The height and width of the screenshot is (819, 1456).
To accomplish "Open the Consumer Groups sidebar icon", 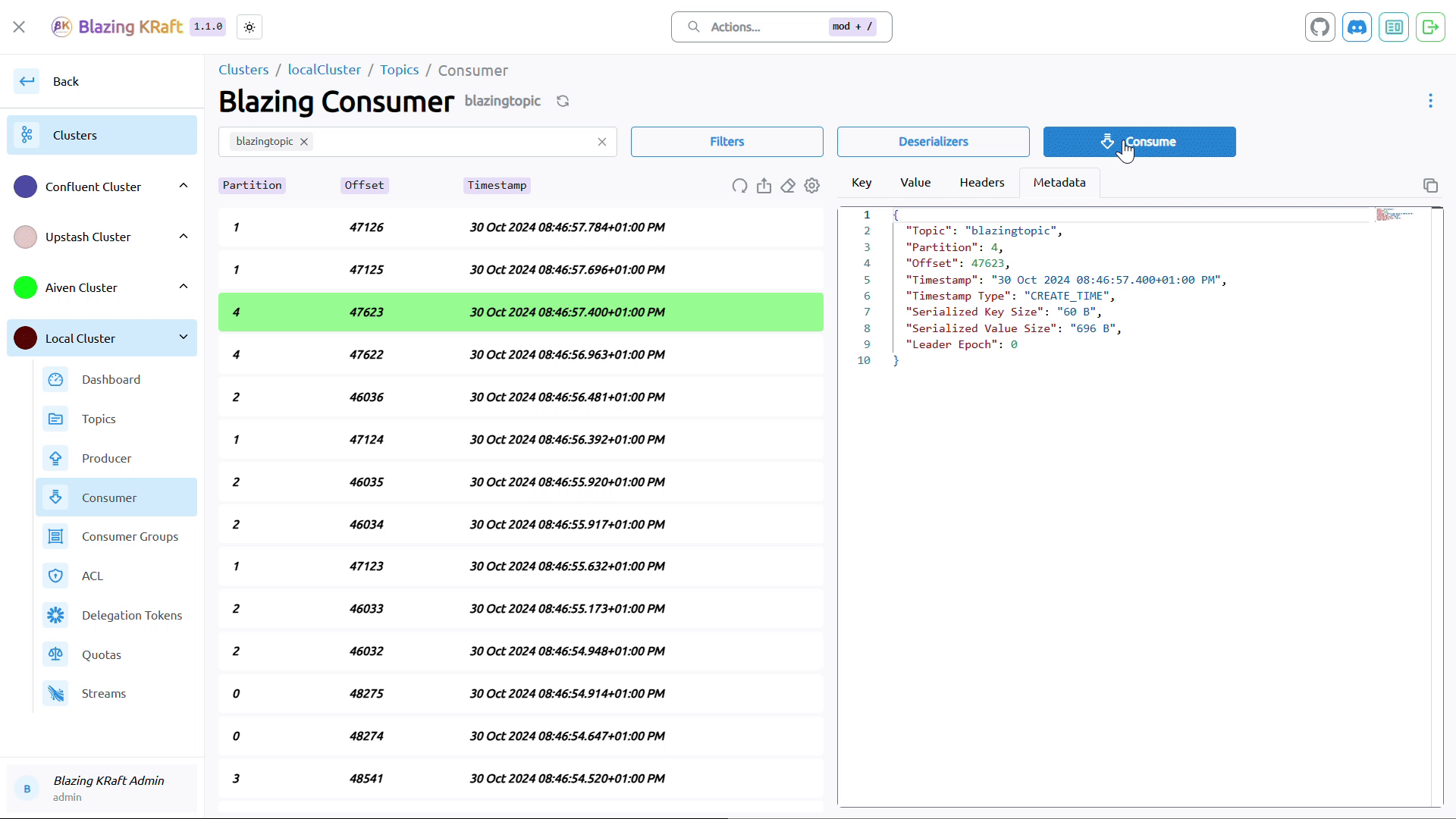I will pos(55,536).
